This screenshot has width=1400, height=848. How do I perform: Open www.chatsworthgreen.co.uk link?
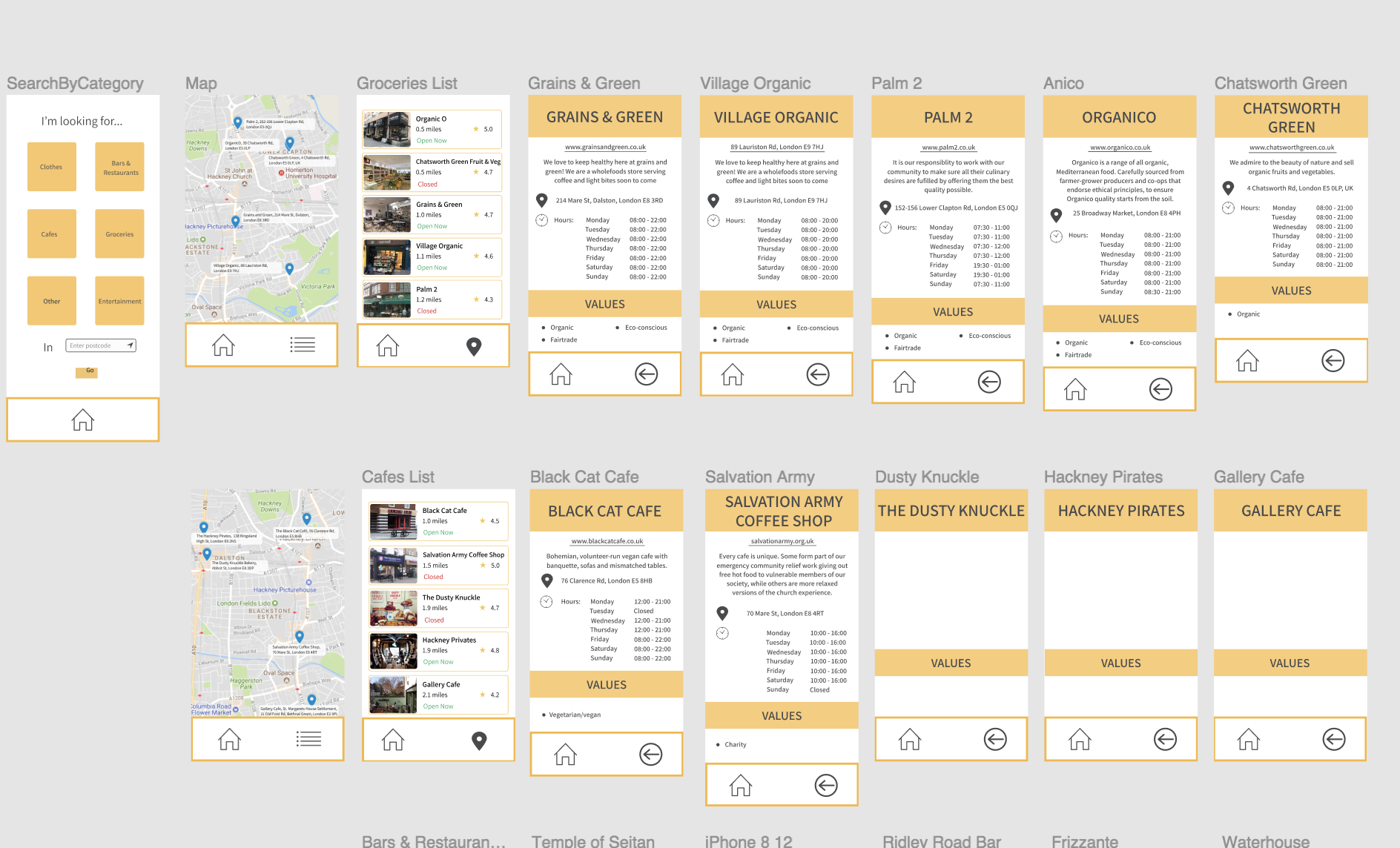pyautogui.click(x=1292, y=147)
